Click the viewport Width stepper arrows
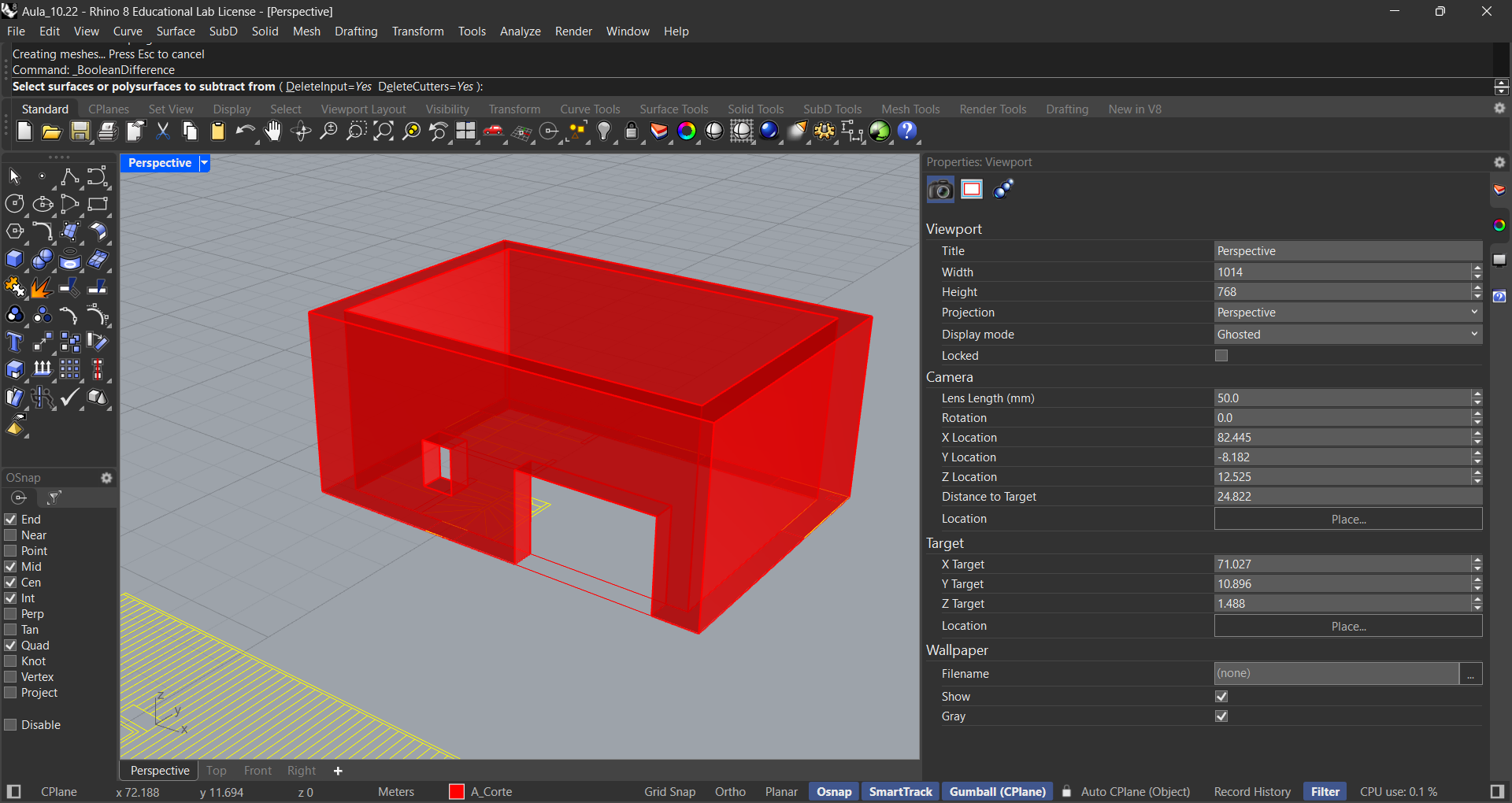1512x803 pixels. (x=1477, y=272)
